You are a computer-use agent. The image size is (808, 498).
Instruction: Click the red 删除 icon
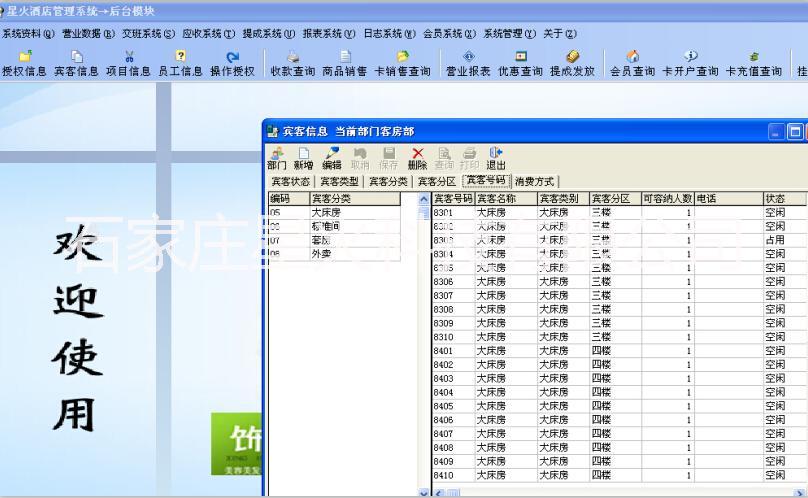coord(417,159)
